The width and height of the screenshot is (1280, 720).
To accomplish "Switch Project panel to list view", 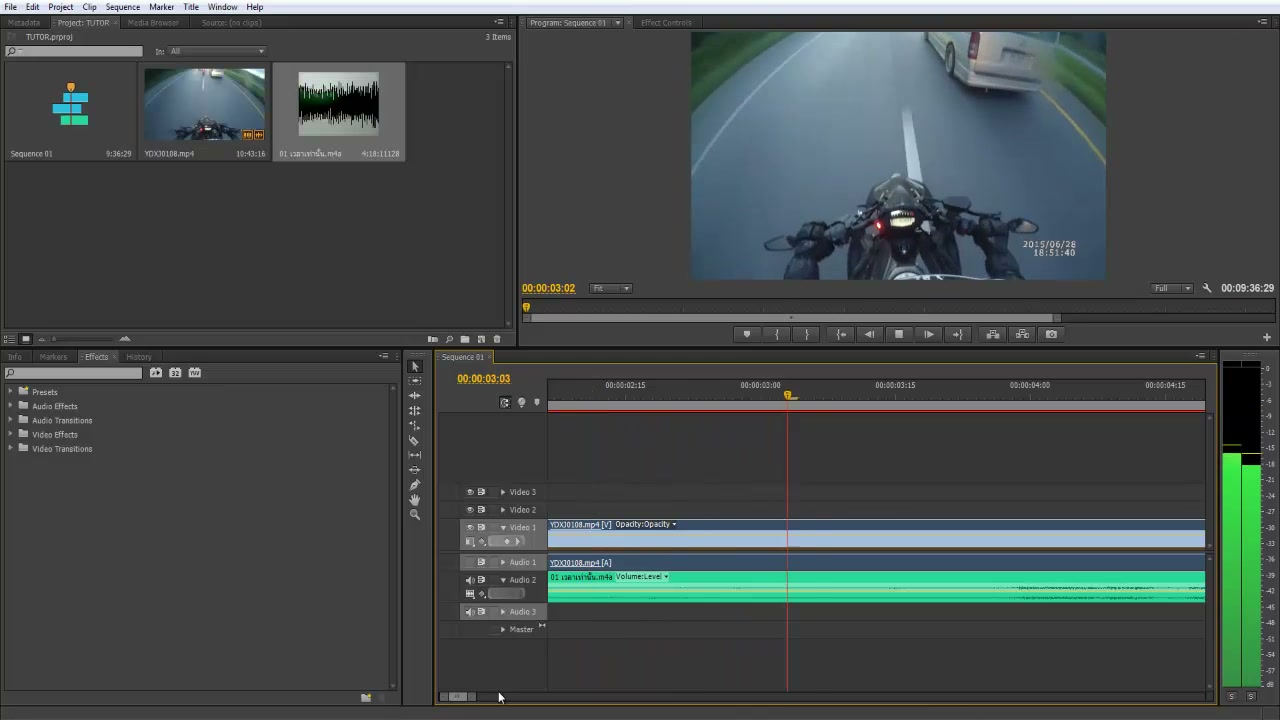I will pyautogui.click(x=9, y=339).
